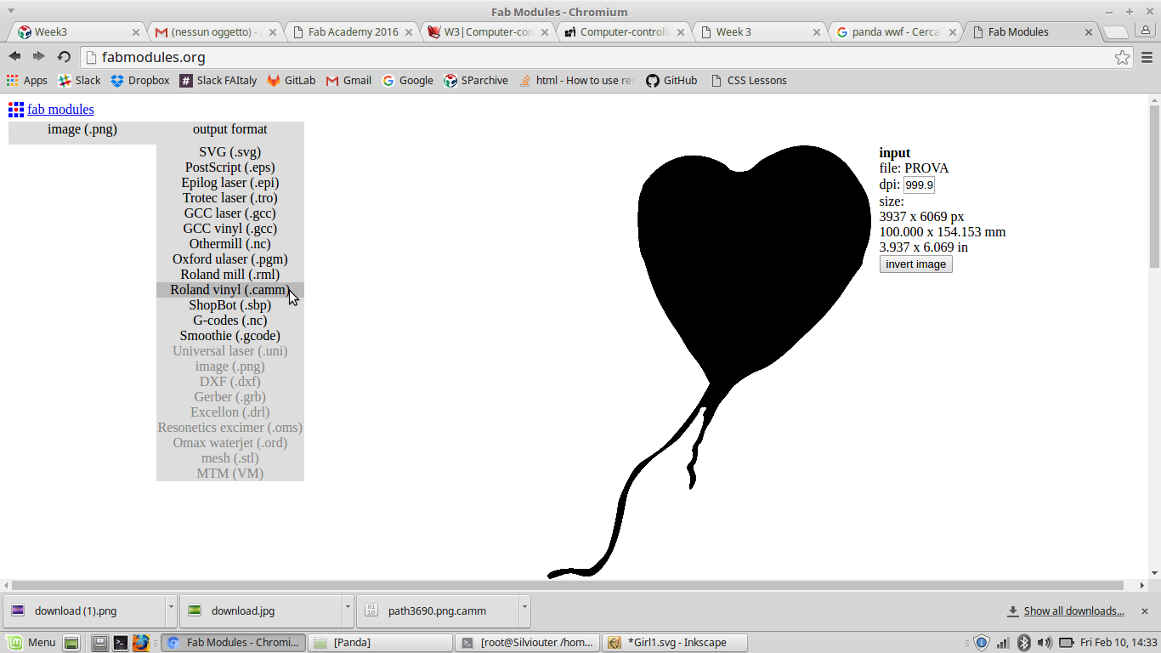Click the fab modules grid logo icon
Viewport: 1161px width, 653px height.
click(16, 110)
